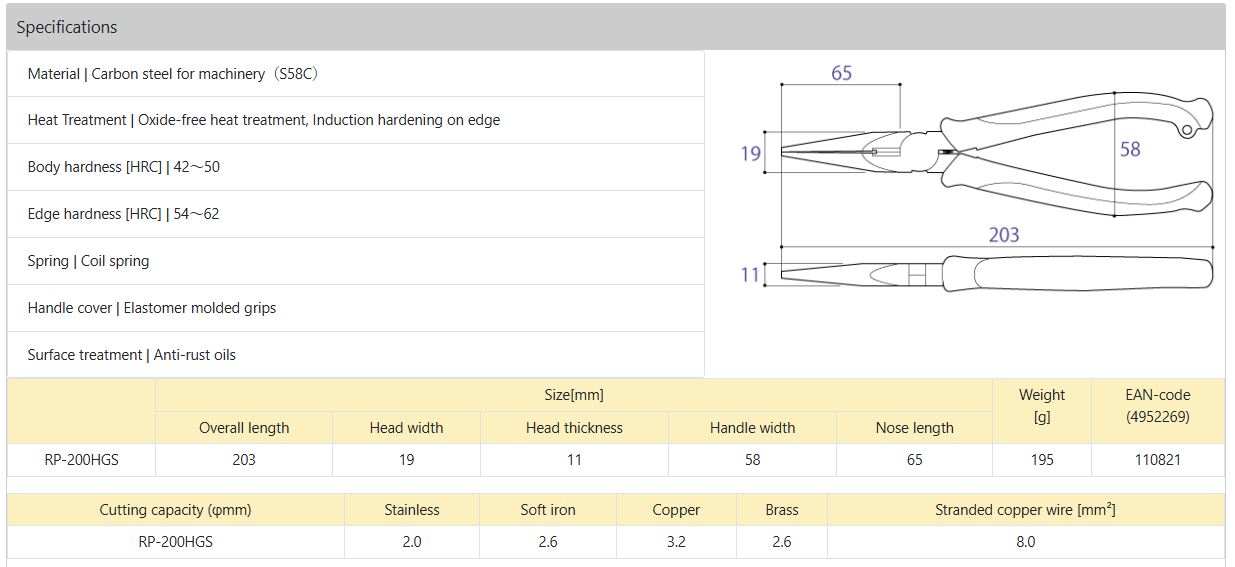Click the Specifications section header

[67, 27]
